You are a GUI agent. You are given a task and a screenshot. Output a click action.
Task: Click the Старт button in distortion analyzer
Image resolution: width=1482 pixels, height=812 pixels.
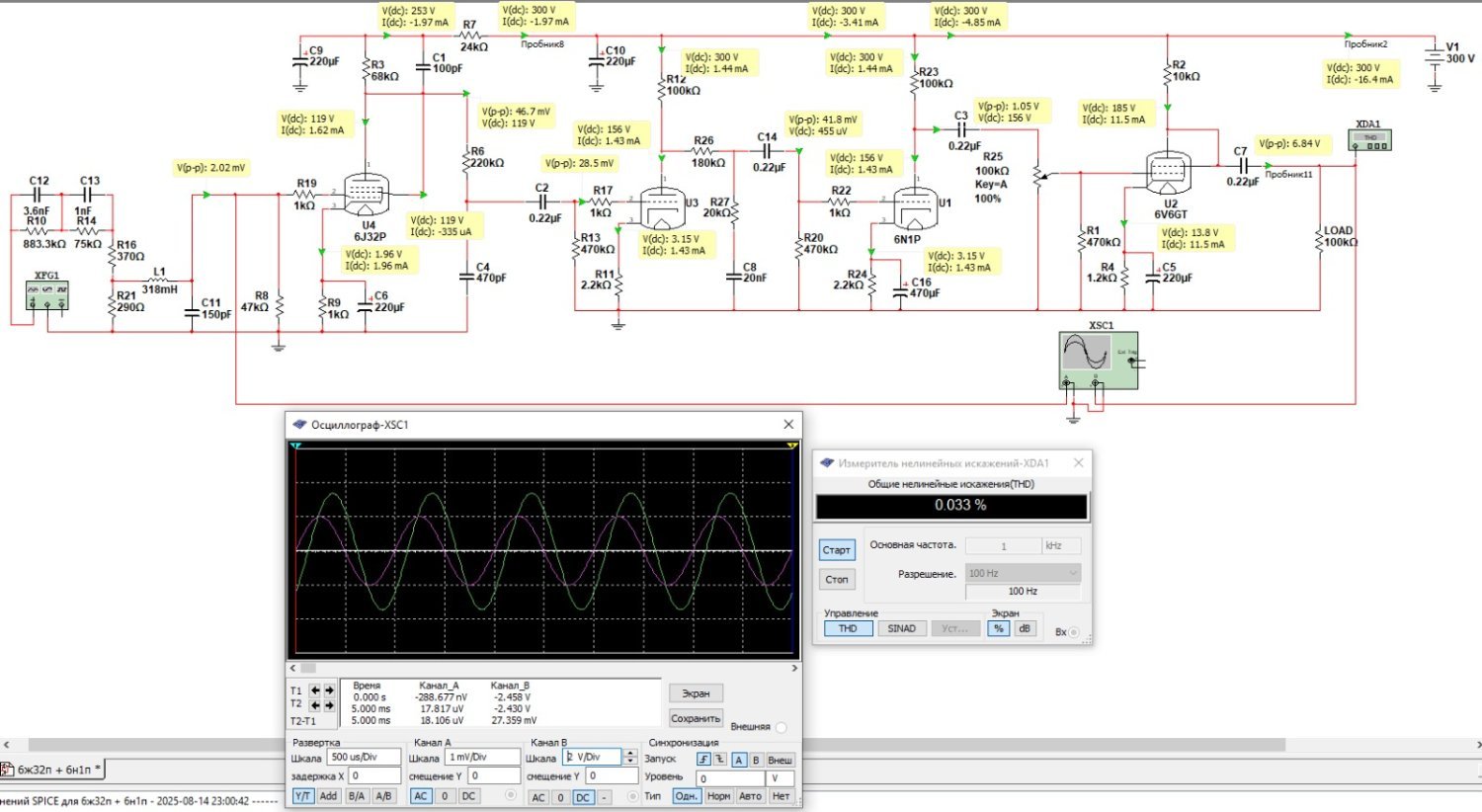tap(837, 550)
